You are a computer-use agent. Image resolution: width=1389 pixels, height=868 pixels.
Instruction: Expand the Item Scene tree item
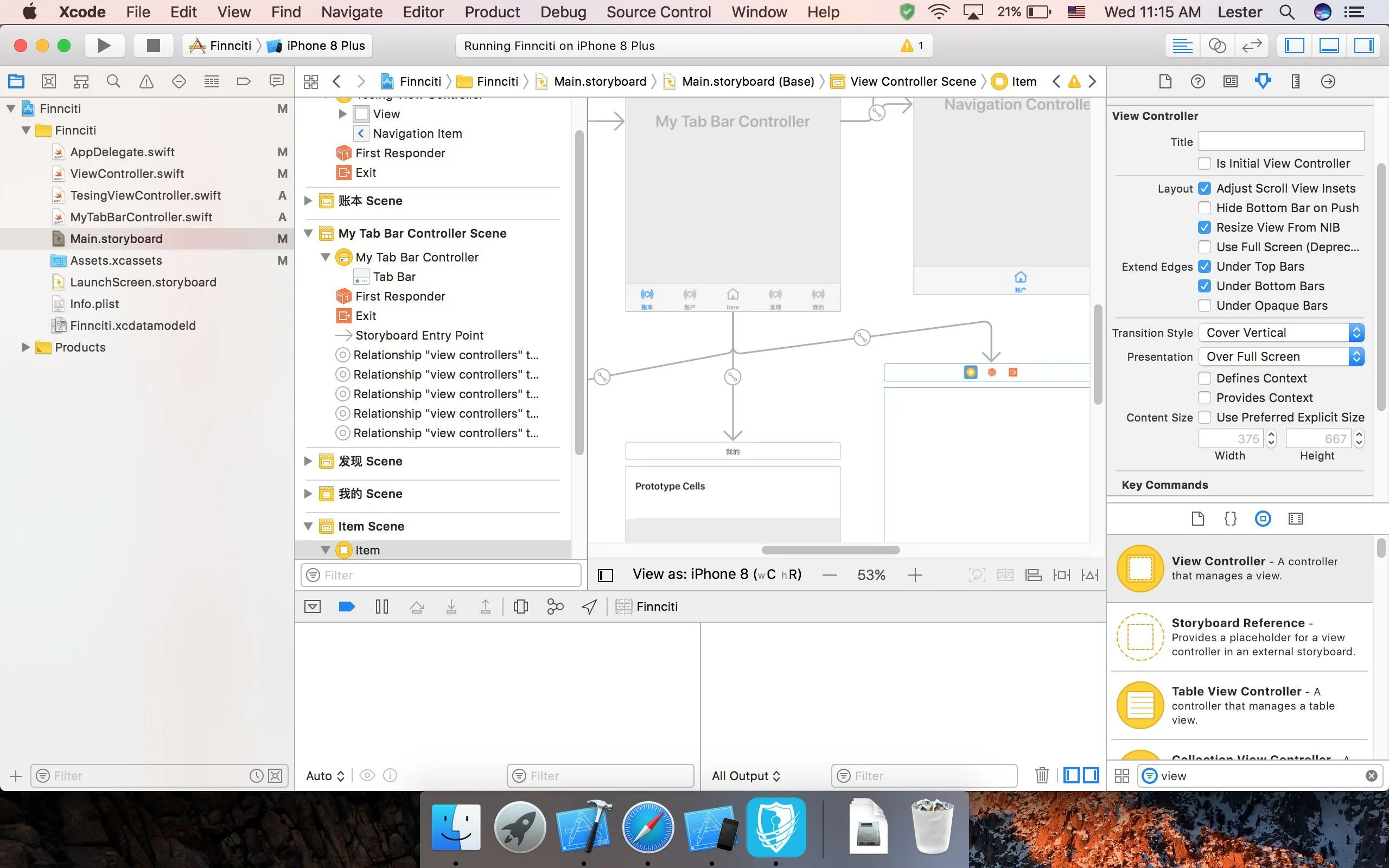coord(309,525)
